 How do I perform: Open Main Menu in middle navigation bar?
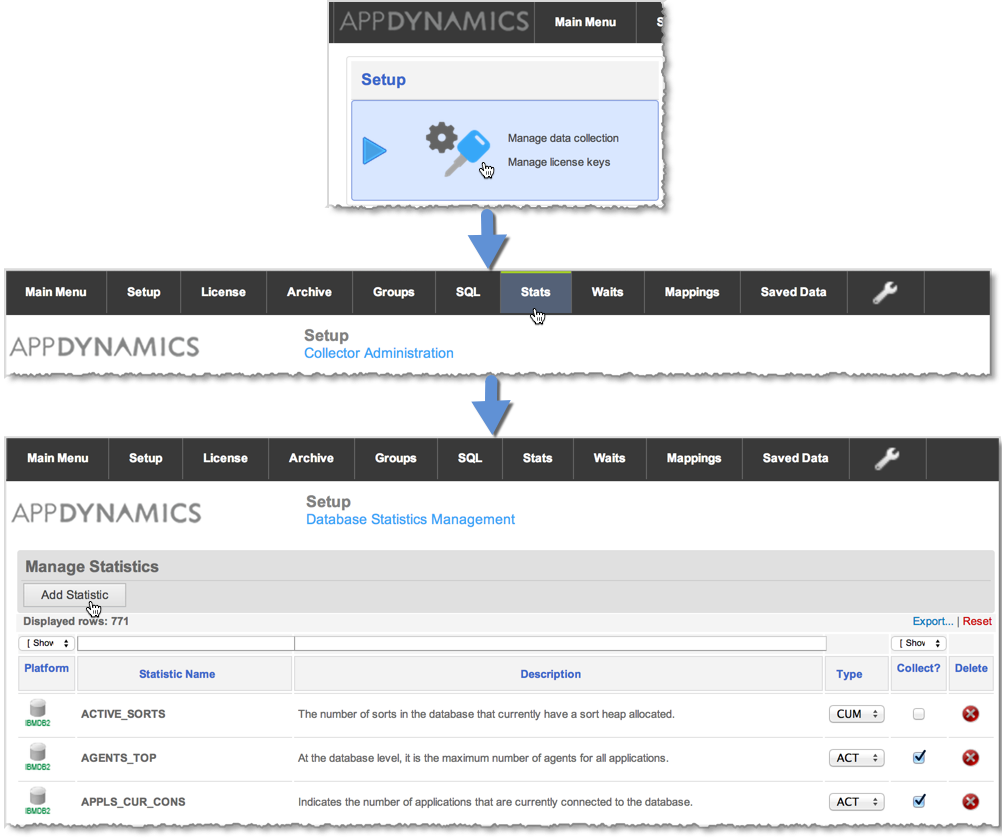click(56, 292)
